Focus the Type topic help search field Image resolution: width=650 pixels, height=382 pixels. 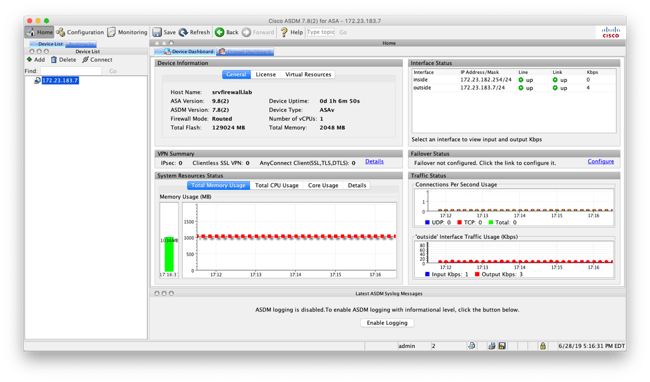320,32
